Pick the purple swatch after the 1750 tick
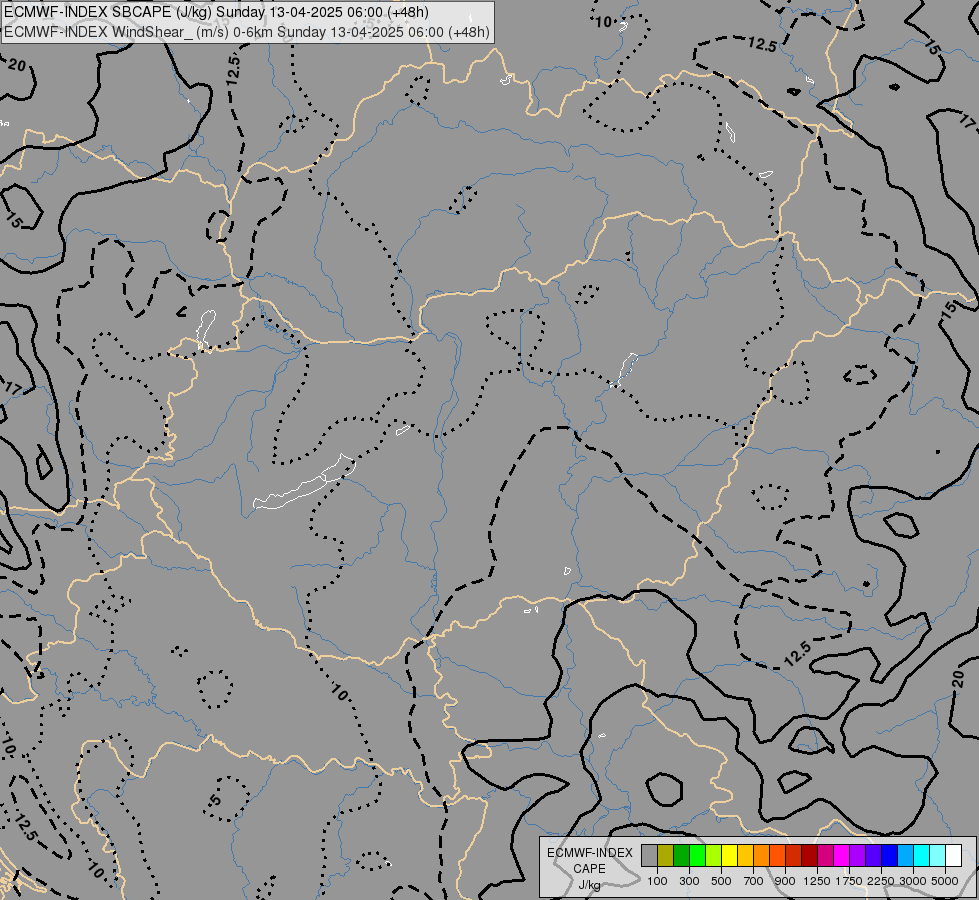This screenshot has height=900, width=979. [x=857, y=855]
